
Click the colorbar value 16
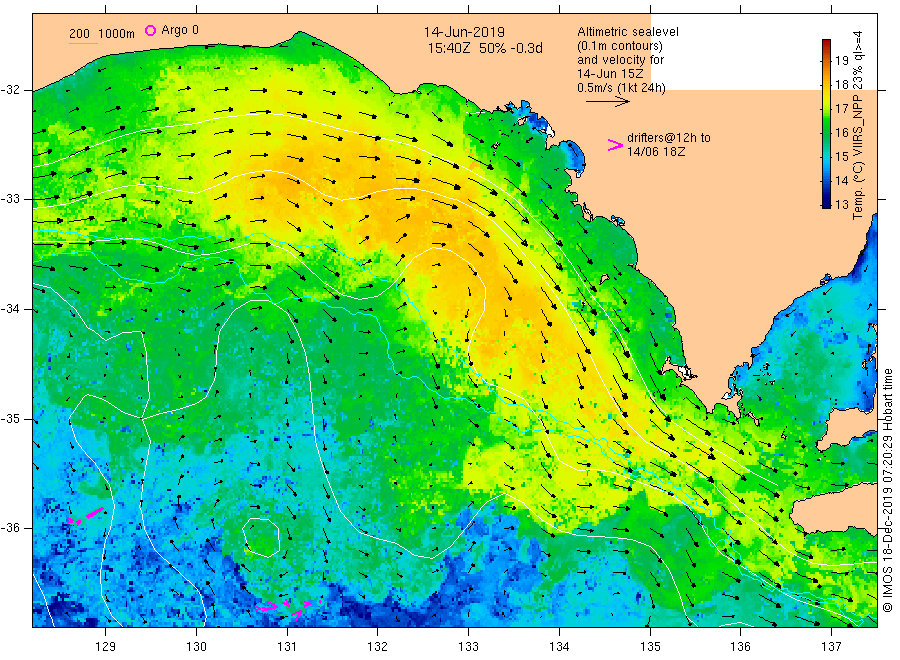pyautogui.click(x=841, y=133)
